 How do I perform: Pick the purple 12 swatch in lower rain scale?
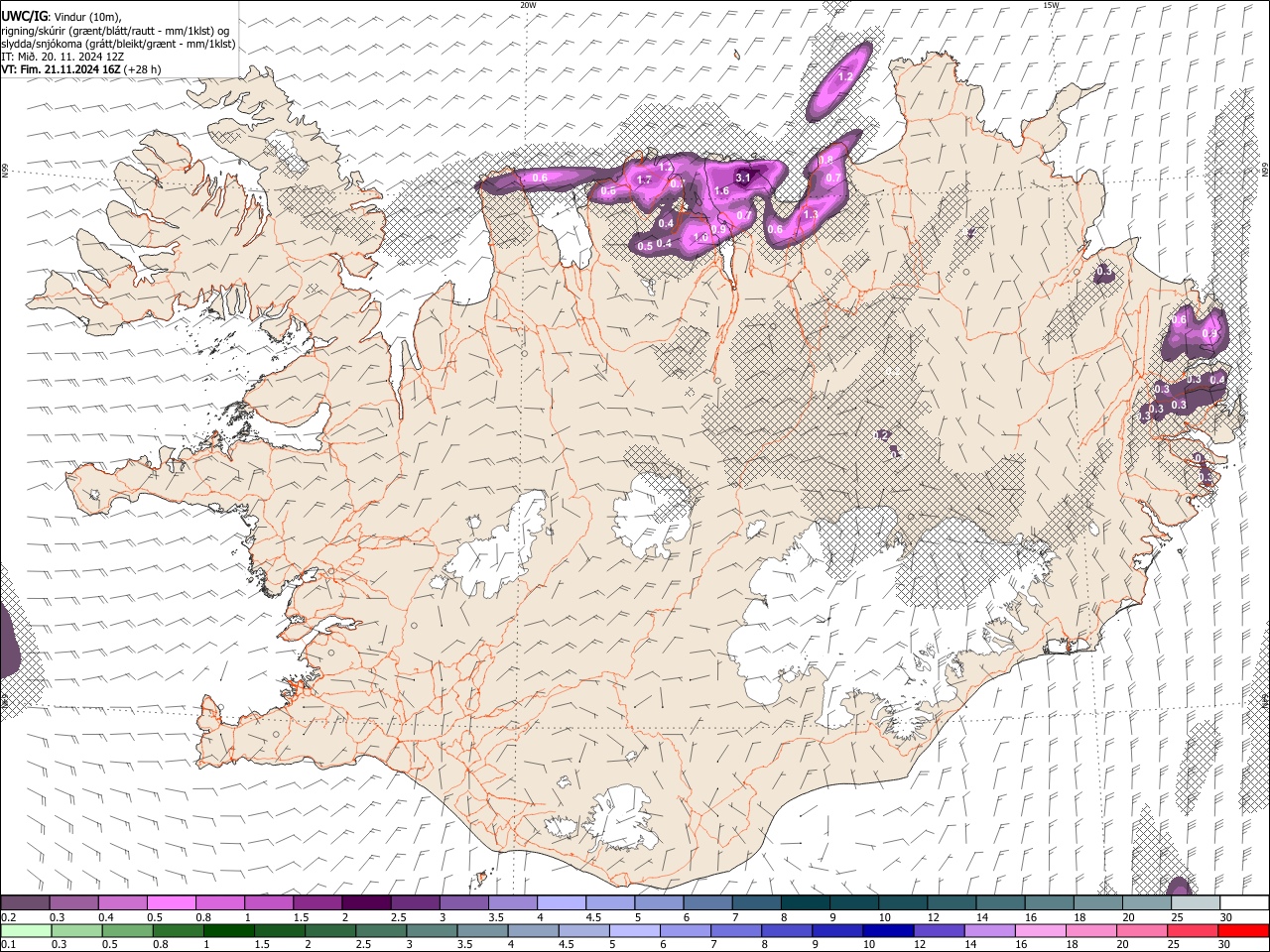pyautogui.click(x=938, y=930)
